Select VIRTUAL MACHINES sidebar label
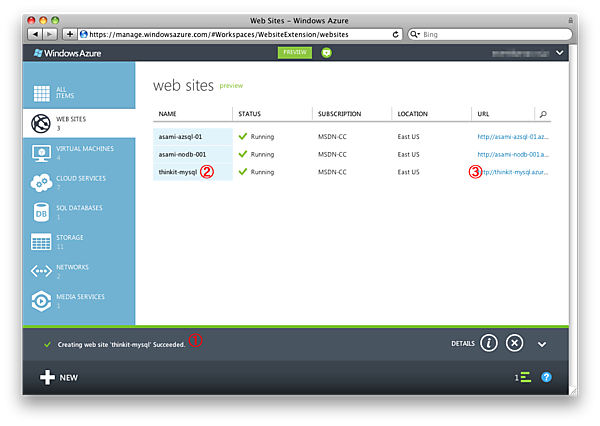Screen dimensions: 600x426 [85, 149]
